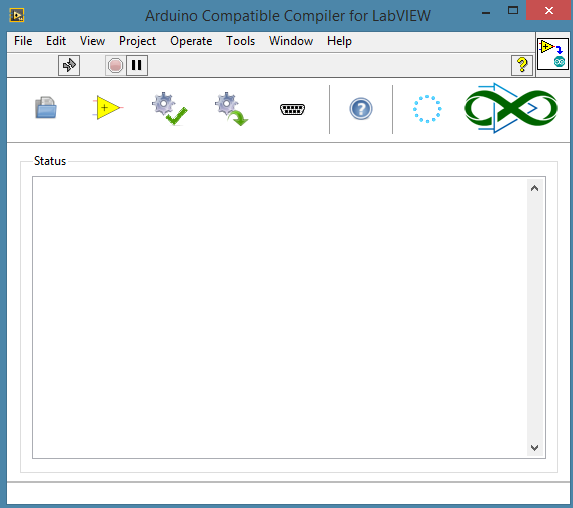Screen dimensions: 573x508
Task: Open the Help menu
Action: point(339,41)
